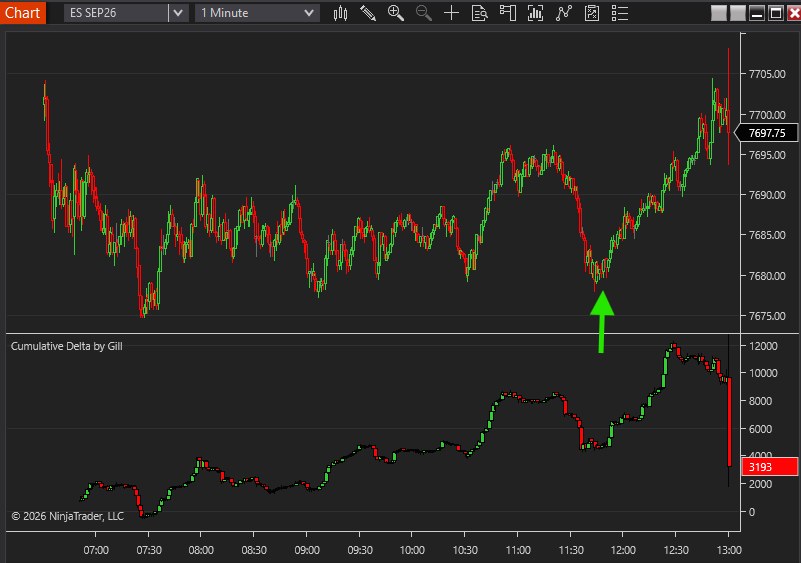
Task: Click the ES SEP26 instrument field
Action: pos(116,13)
